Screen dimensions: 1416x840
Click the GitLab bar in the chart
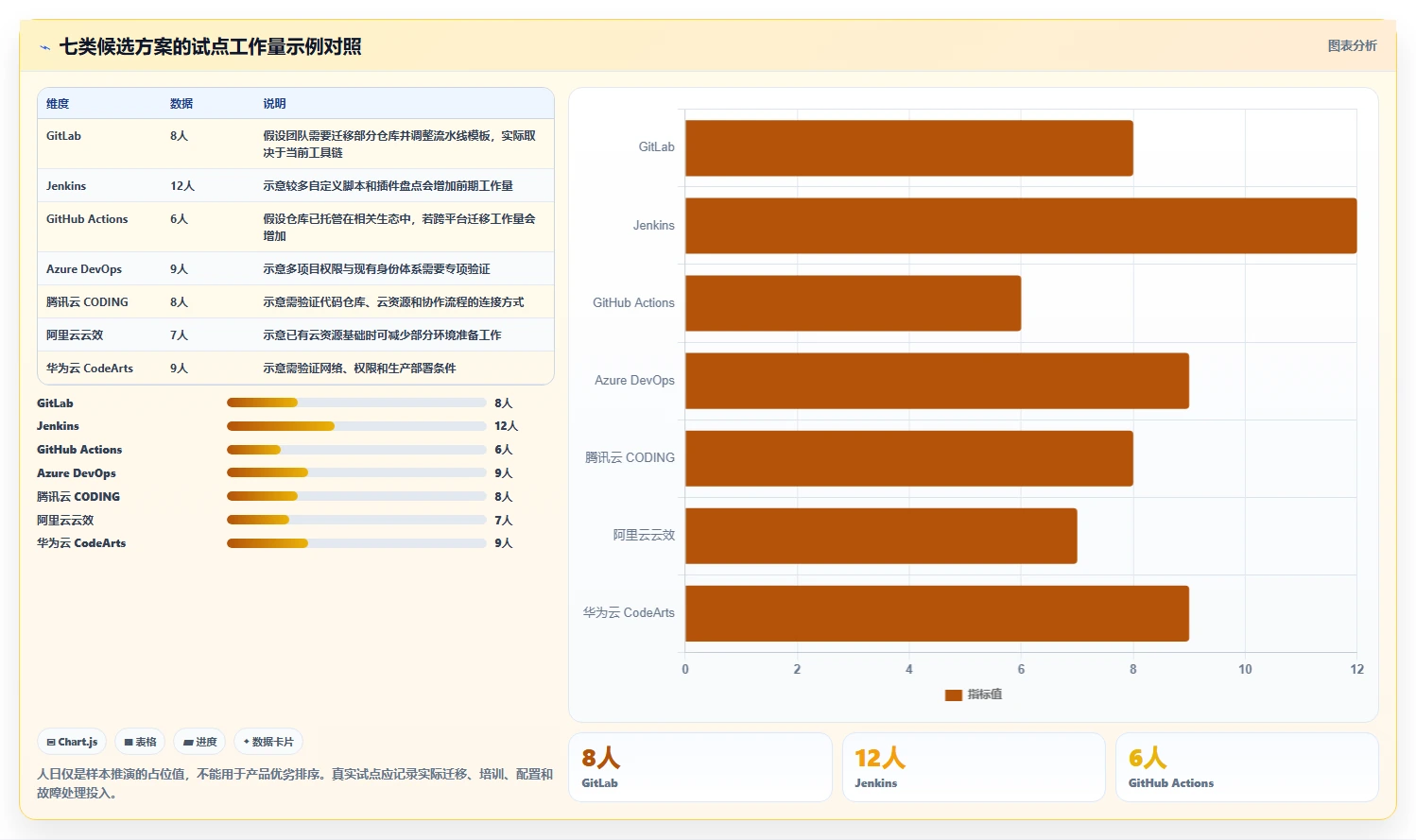909,148
